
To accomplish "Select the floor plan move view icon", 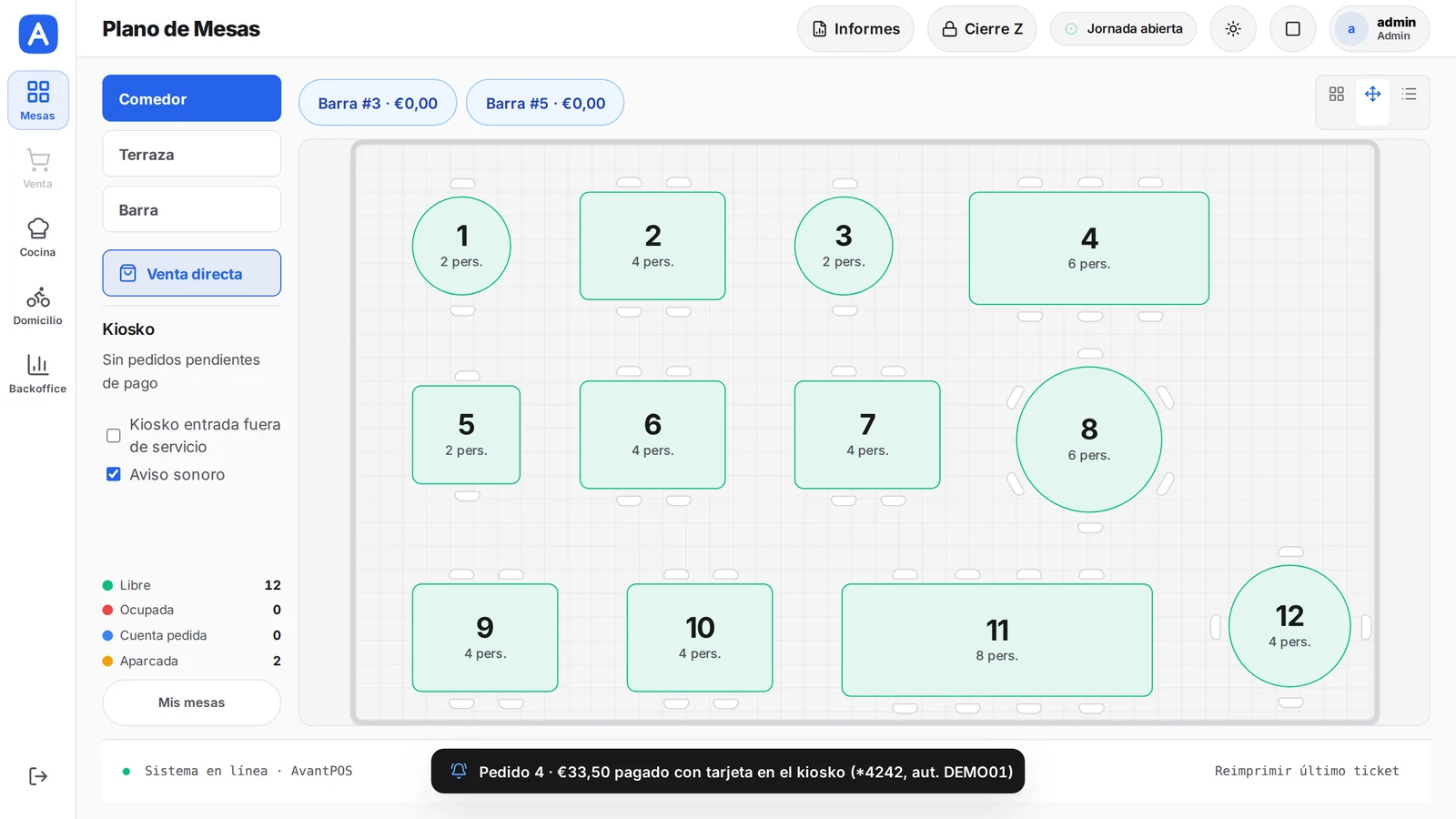I will click(1373, 94).
